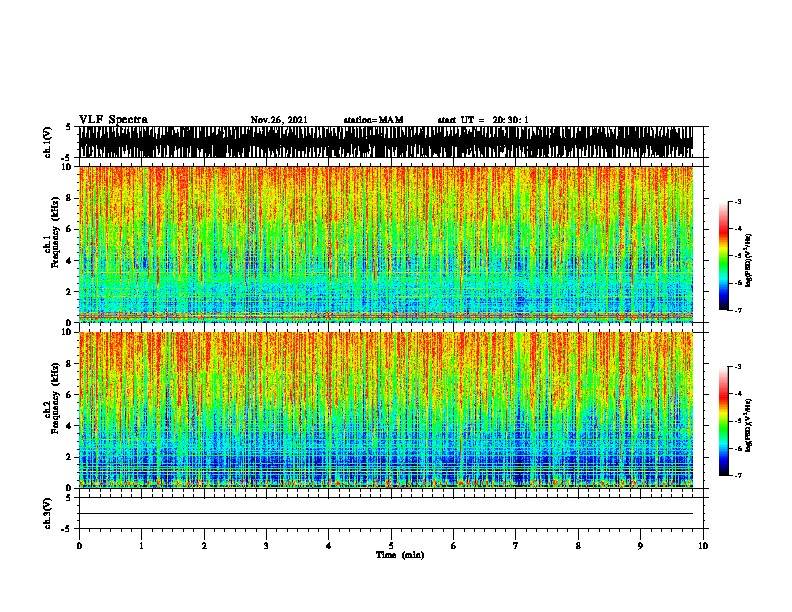Click time axis tick label "0"

(79, 545)
